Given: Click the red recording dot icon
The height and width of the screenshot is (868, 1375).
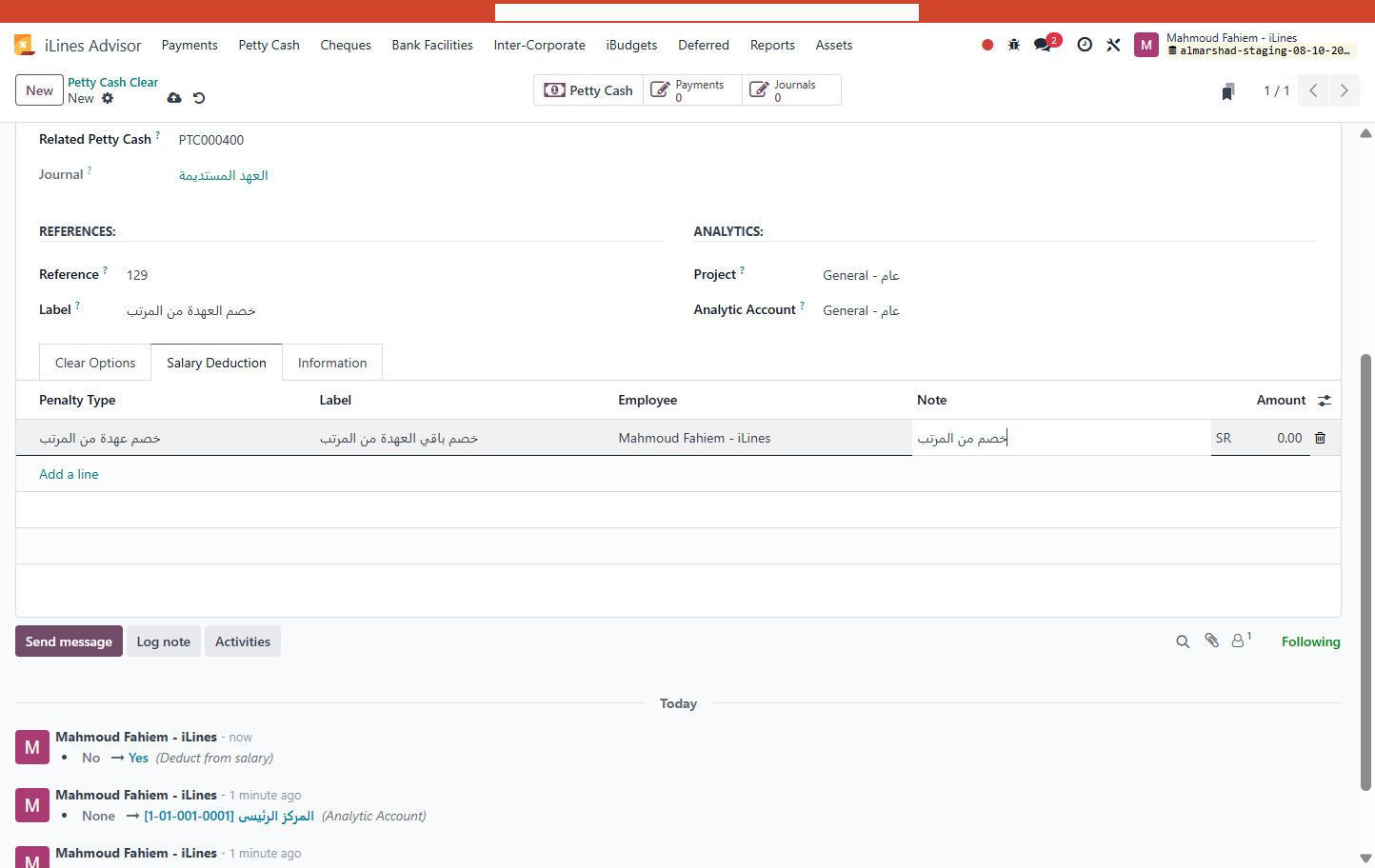Looking at the screenshot, I should (x=987, y=45).
